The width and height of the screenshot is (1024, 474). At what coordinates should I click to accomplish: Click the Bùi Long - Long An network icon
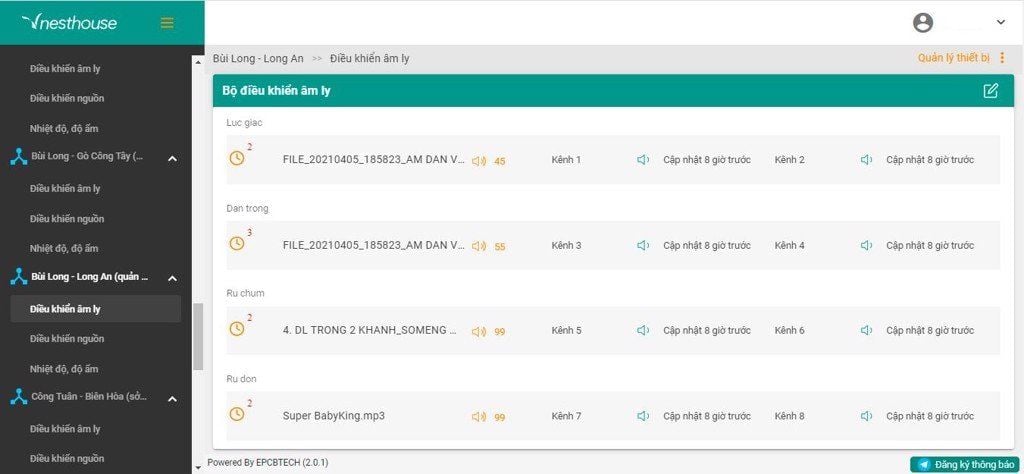[18, 277]
